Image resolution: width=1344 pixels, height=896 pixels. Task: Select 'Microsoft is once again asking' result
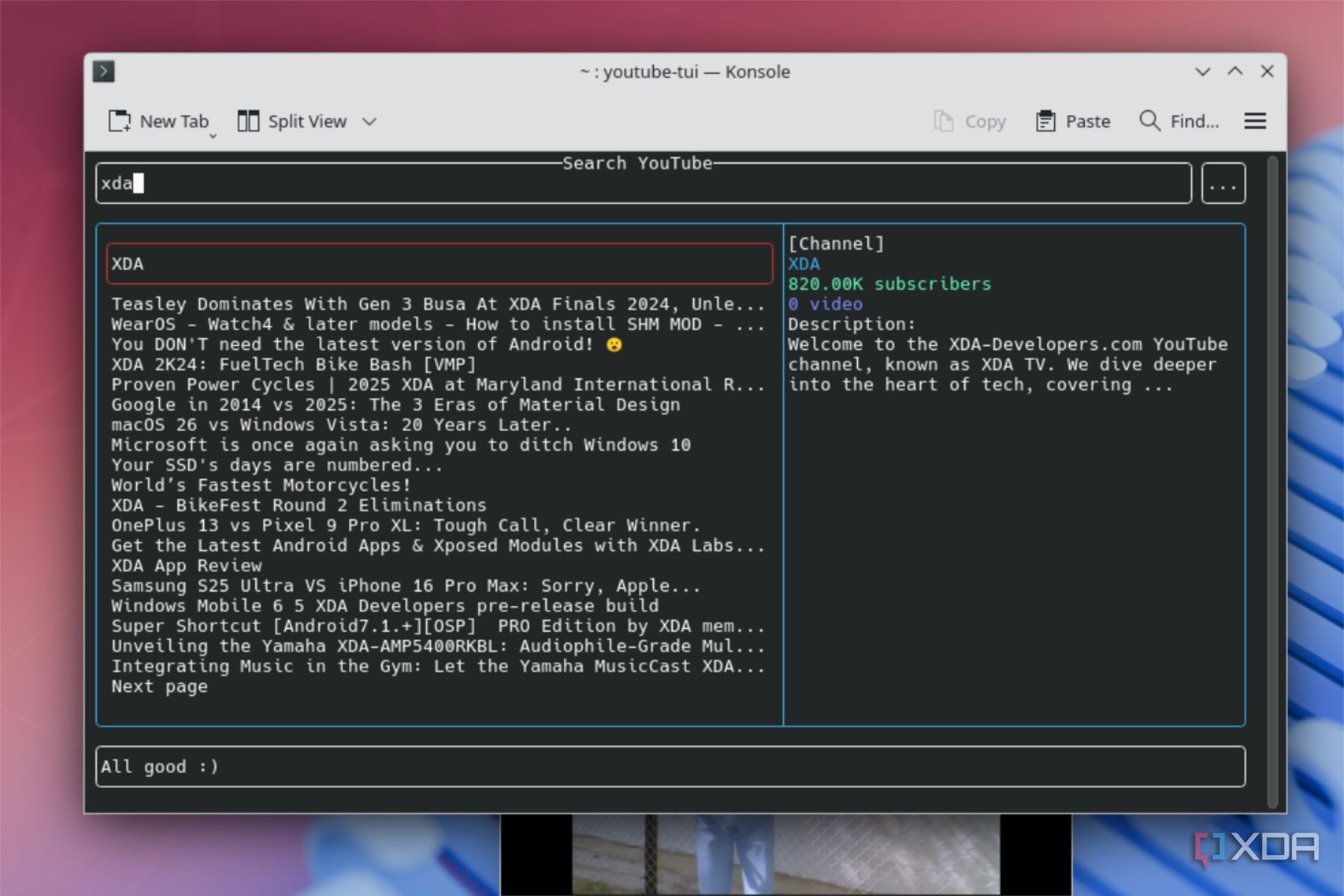[x=401, y=445]
